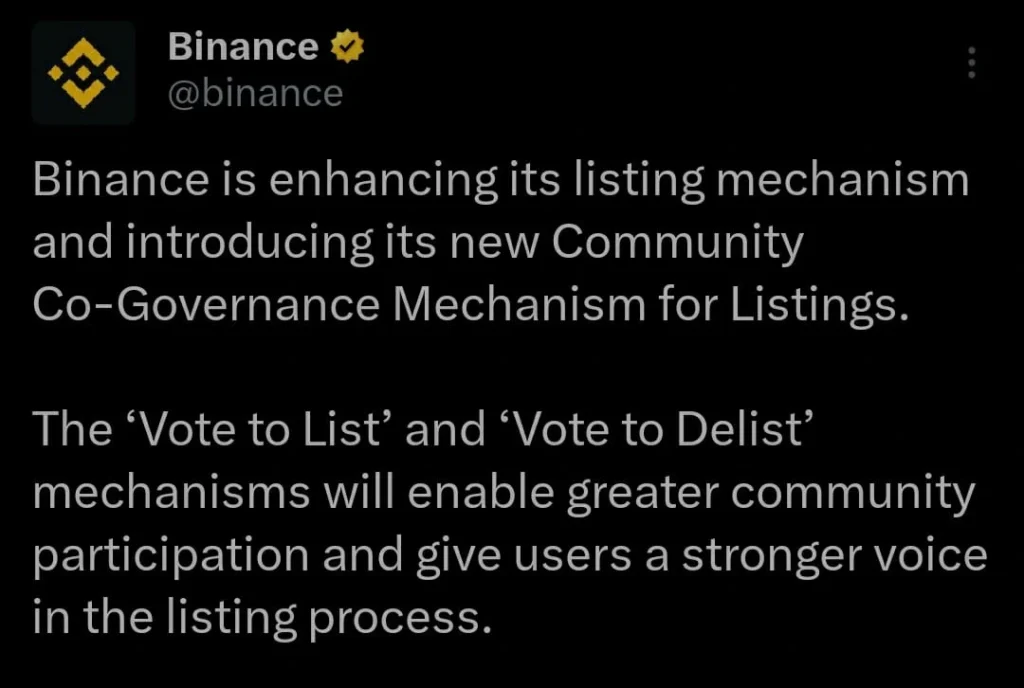
Task: Open the Binance profile avatar logo
Action: [x=83, y=72]
